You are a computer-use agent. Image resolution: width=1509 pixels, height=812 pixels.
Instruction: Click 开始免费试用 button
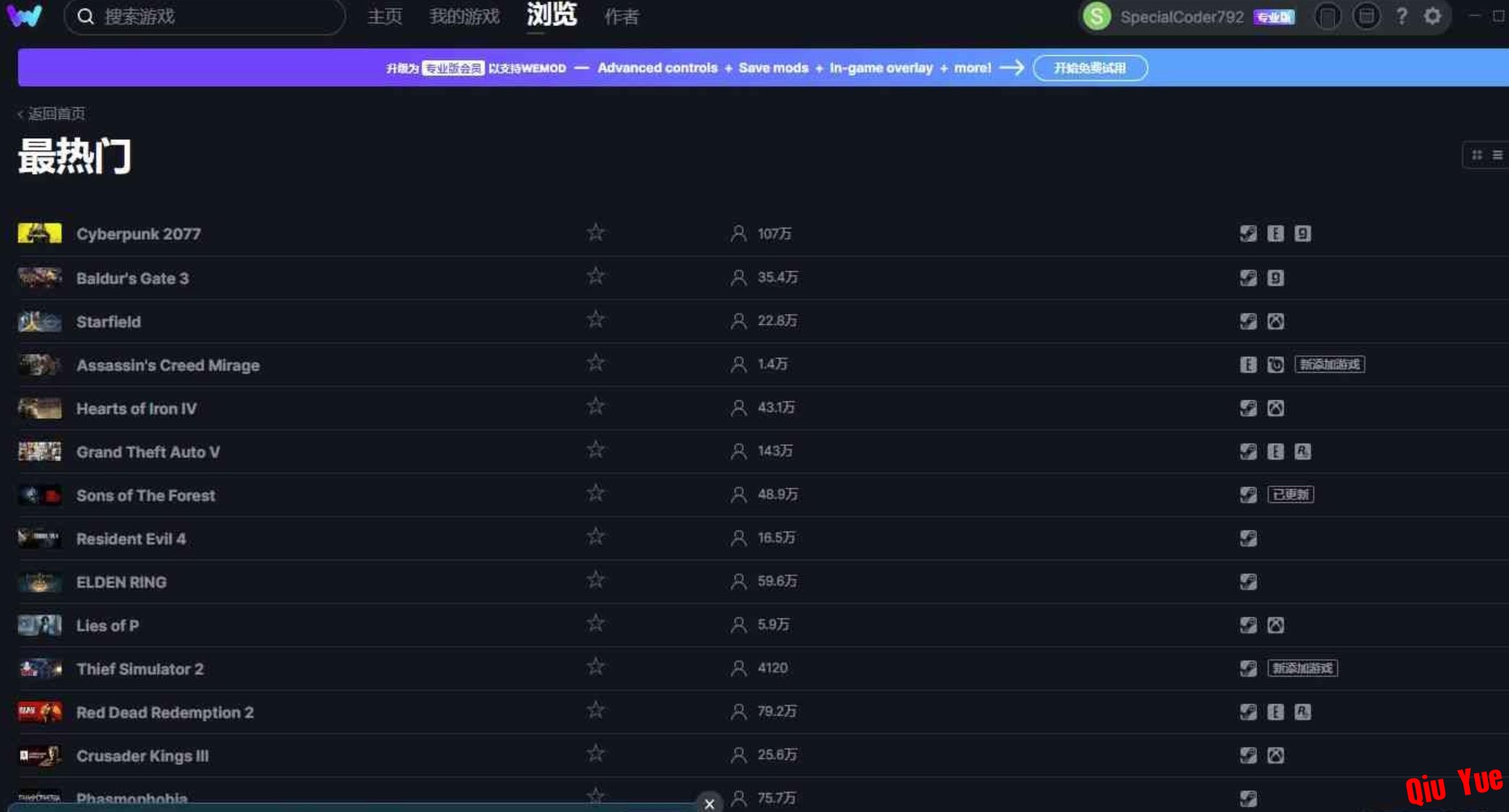(x=1090, y=68)
